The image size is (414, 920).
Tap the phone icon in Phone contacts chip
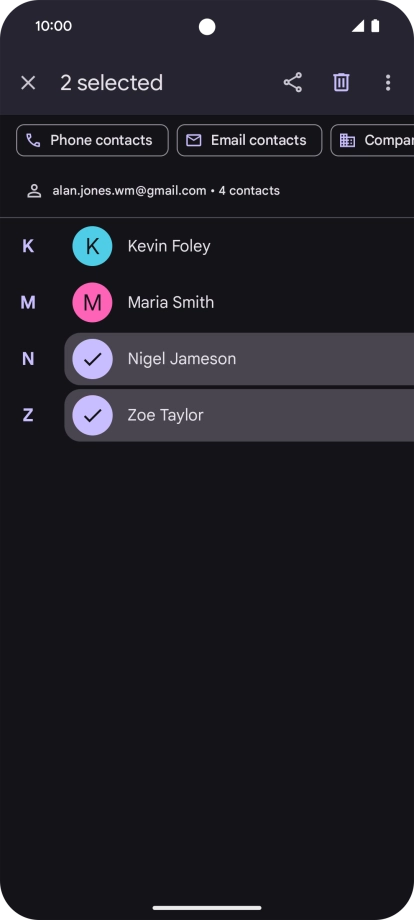point(33,140)
